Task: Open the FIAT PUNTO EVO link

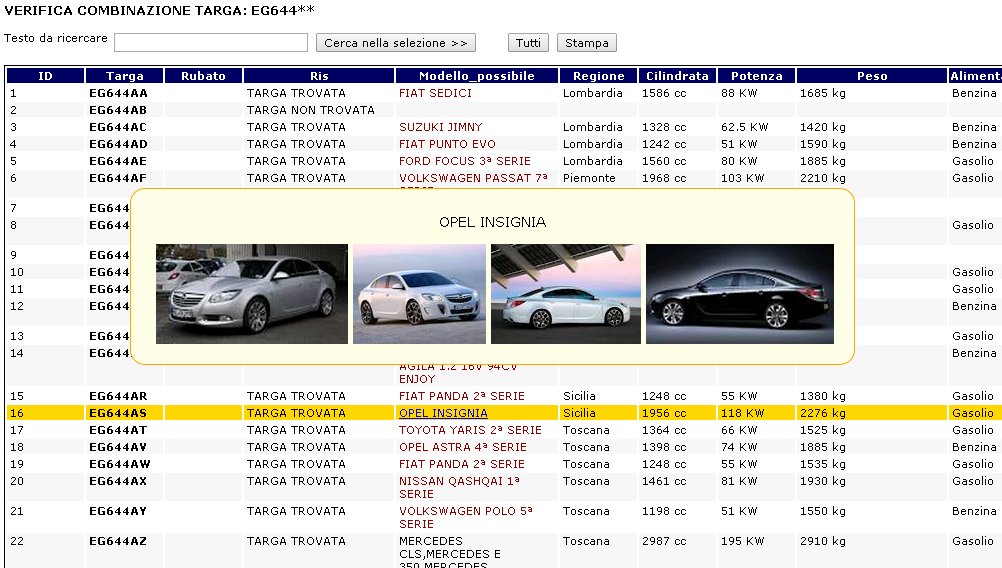Action: [x=447, y=144]
